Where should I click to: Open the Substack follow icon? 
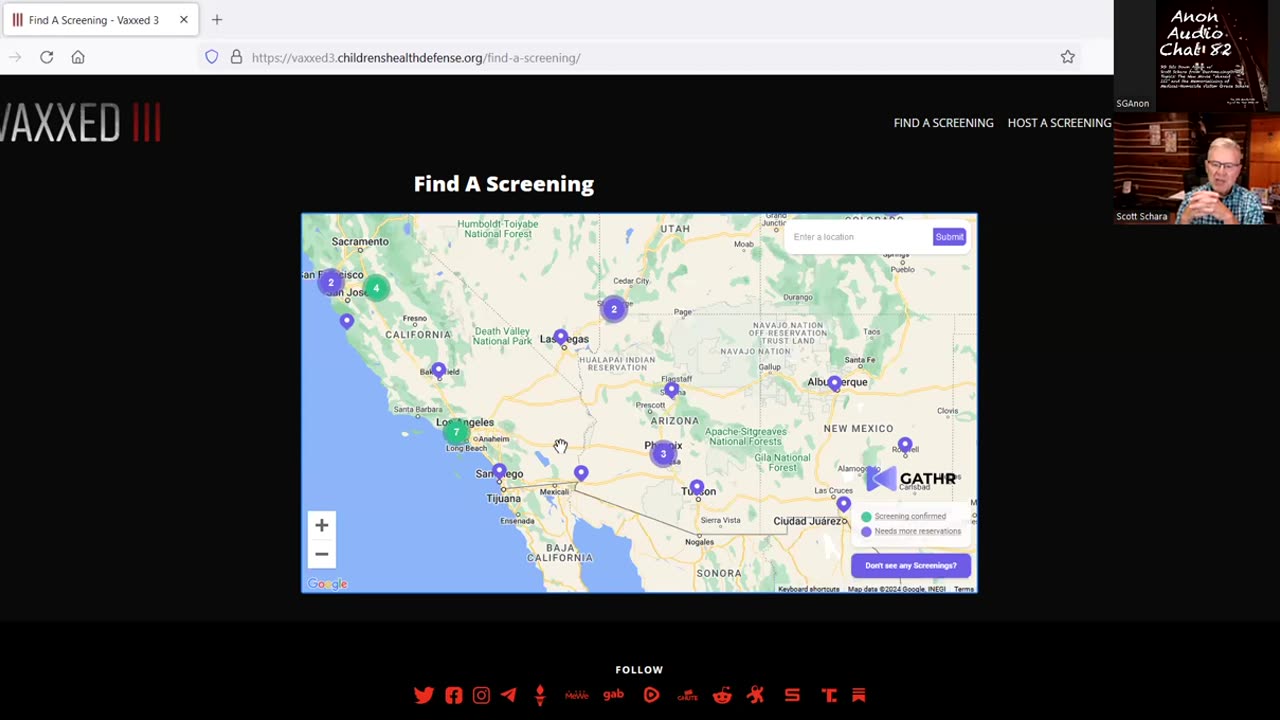(x=858, y=695)
